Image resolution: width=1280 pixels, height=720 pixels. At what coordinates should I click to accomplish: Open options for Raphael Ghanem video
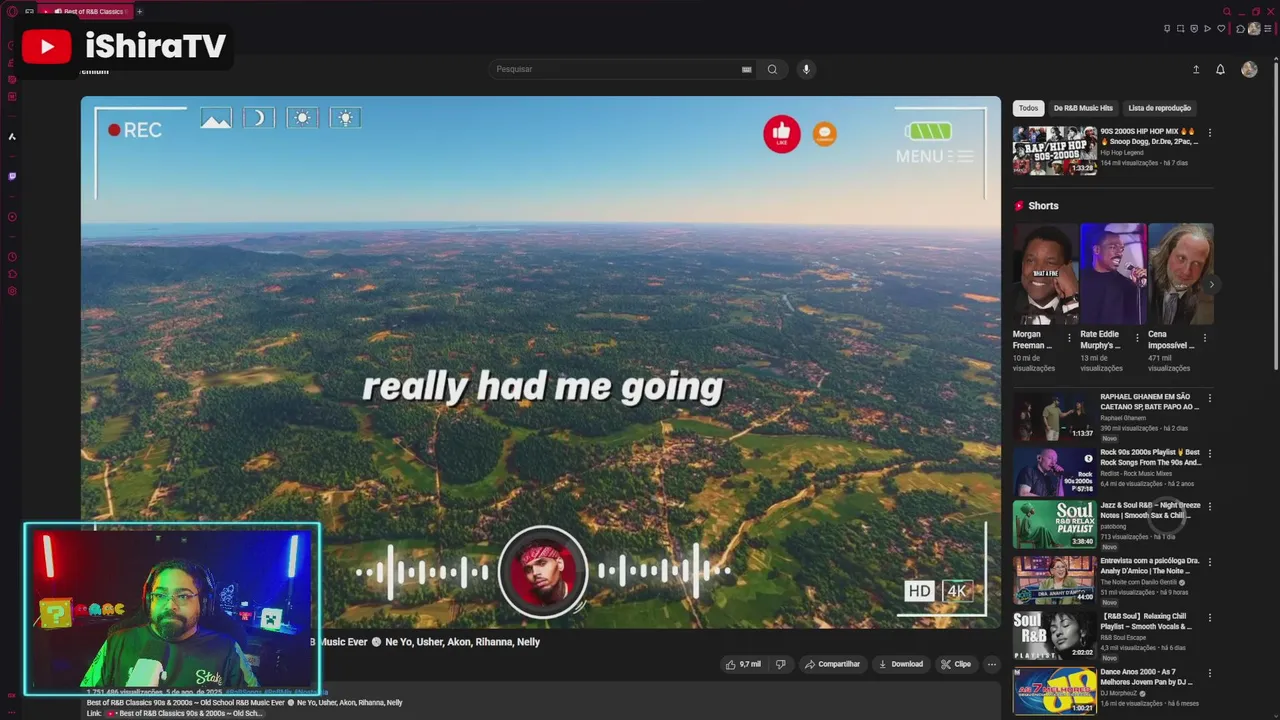pos(1210,398)
